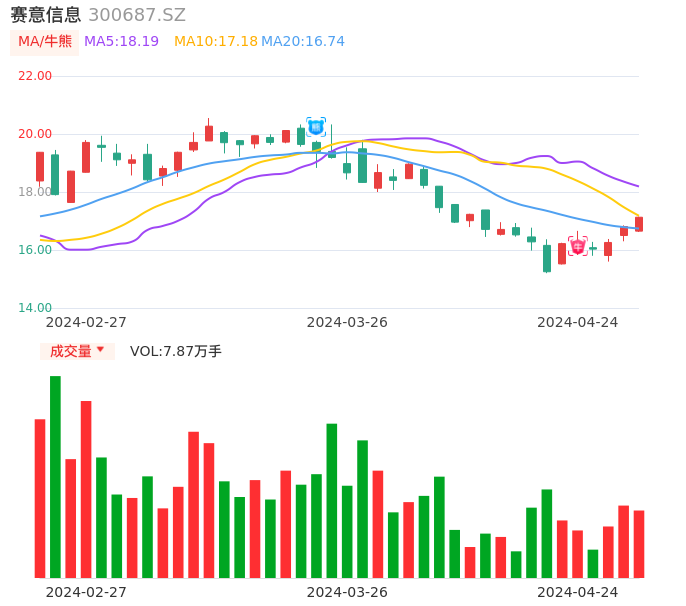The width and height of the screenshot is (686, 606).
Task: Click the MA10:17.18 label
Action: tap(216, 41)
